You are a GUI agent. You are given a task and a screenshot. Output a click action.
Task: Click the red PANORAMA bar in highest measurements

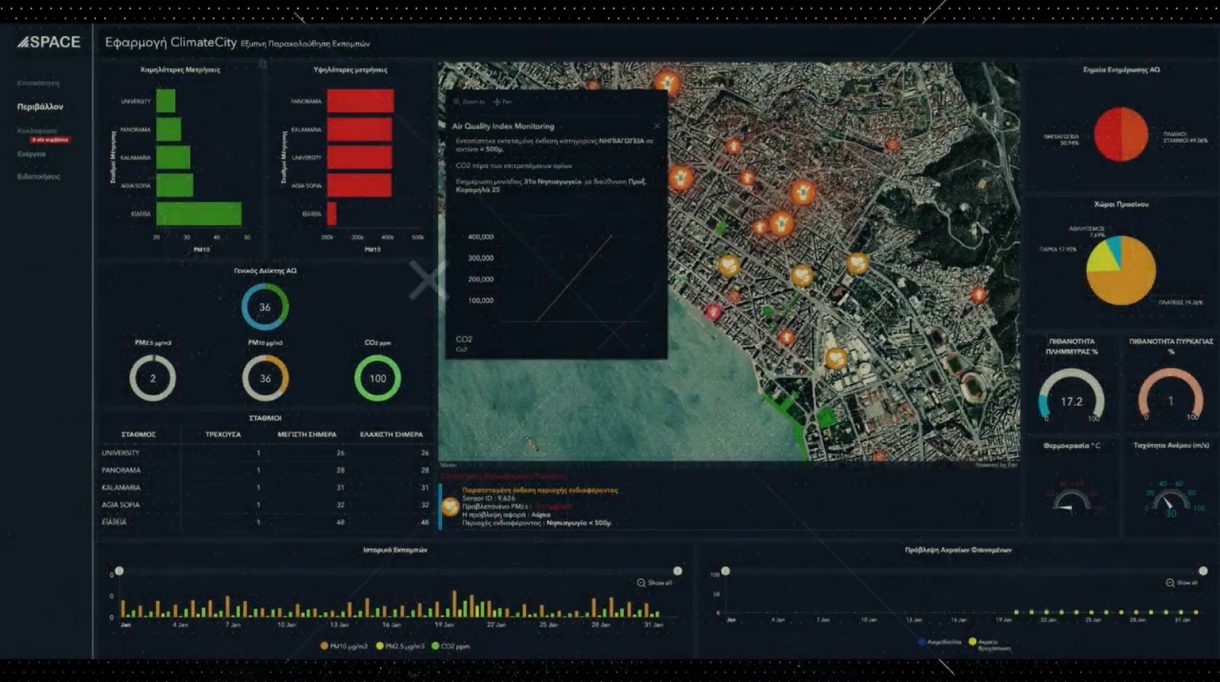[x=360, y=101]
